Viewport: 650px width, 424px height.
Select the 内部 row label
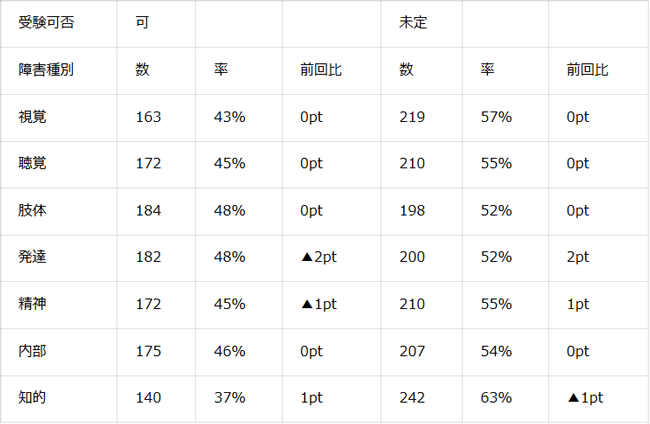[x=33, y=351]
